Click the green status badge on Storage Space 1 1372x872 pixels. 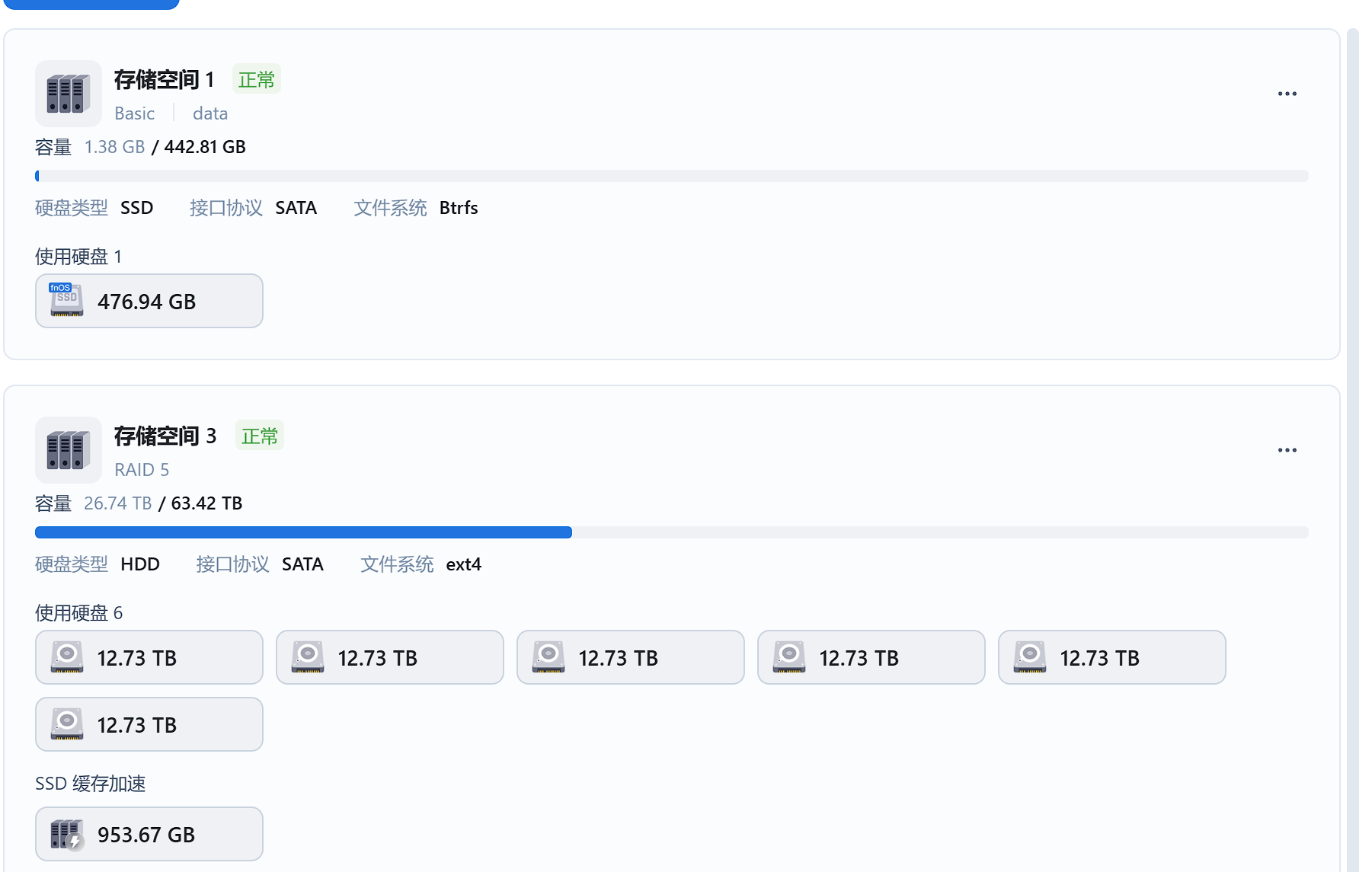[257, 80]
